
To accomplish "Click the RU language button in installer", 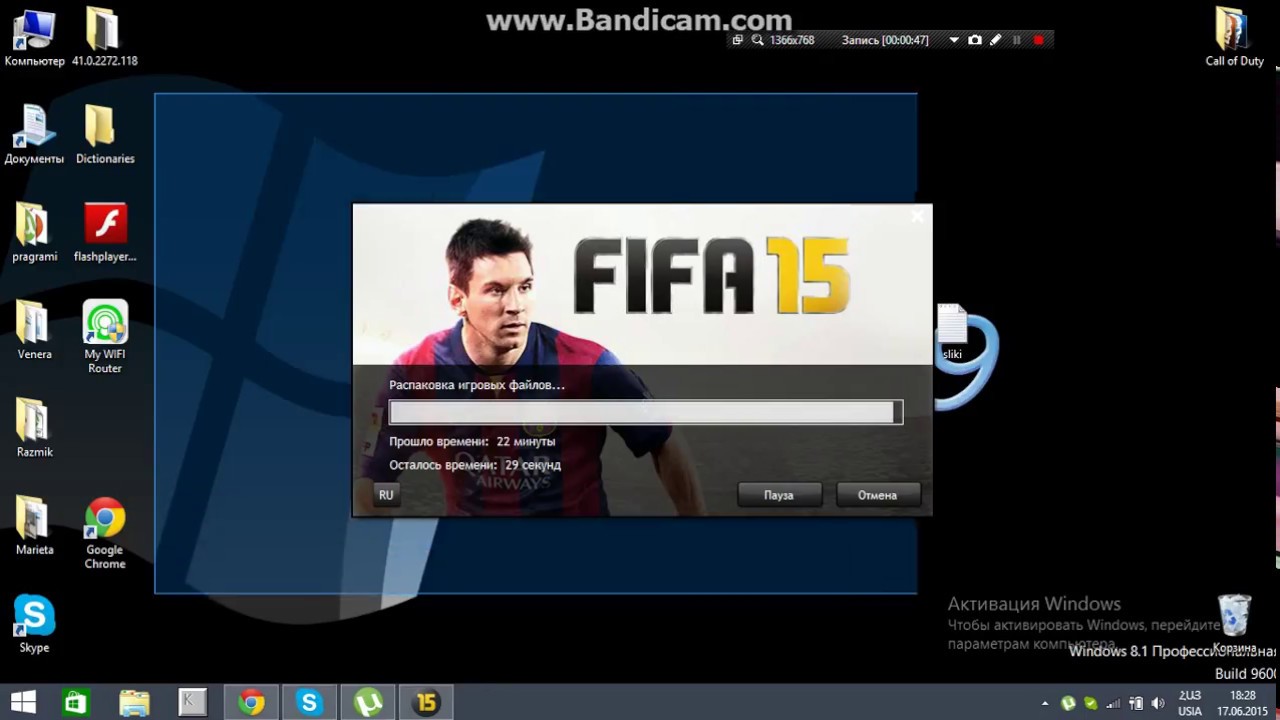I will pyautogui.click(x=386, y=495).
